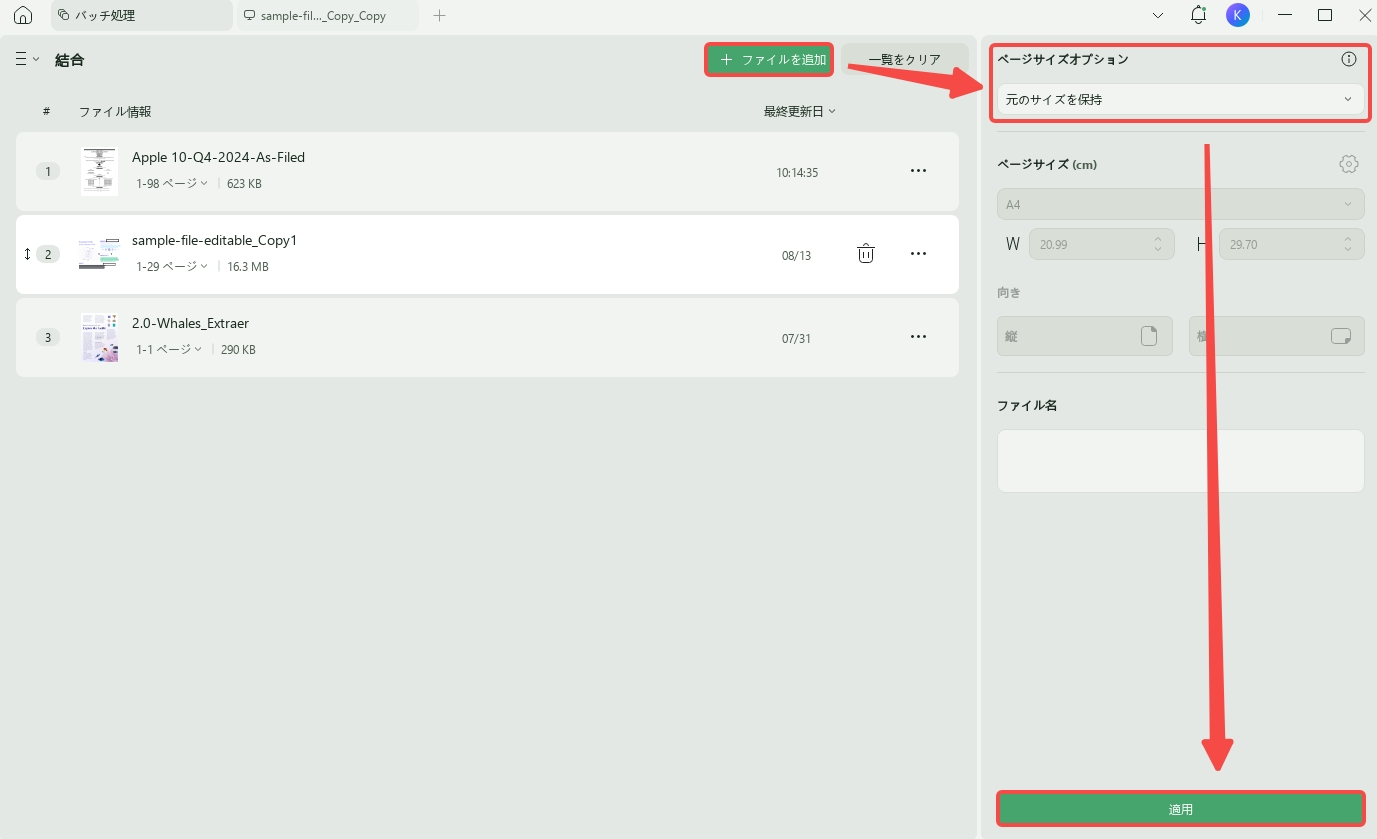This screenshot has width=1377, height=839.
Task: Open more options for sample-file-editable_Copy1
Action: [x=918, y=254]
